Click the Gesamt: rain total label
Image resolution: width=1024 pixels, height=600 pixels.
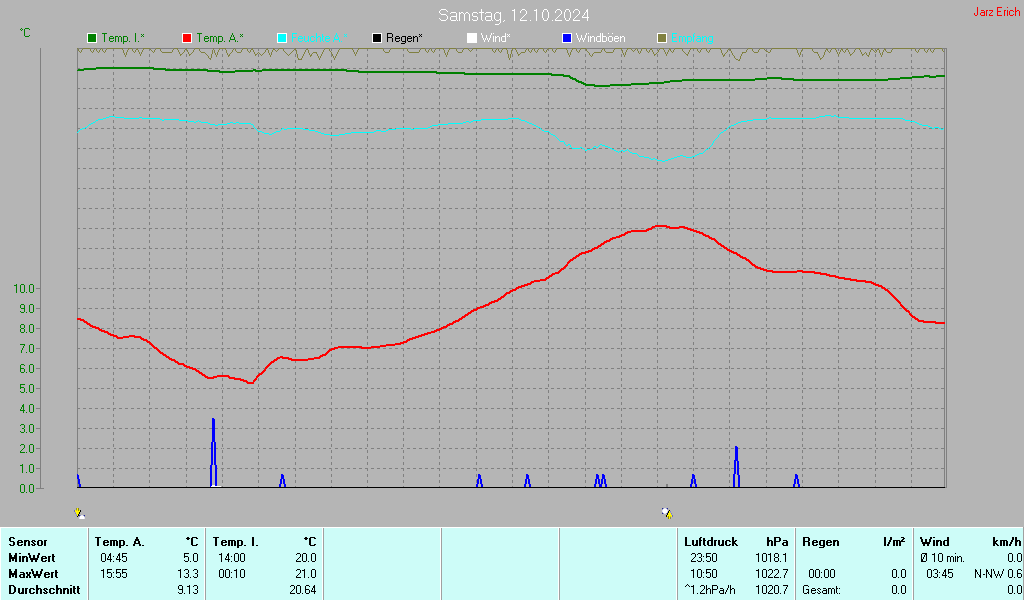[822, 590]
